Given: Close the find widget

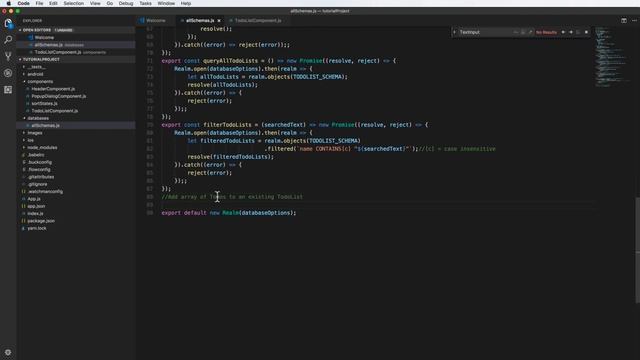Looking at the screenshot, I should [x=587, y=32].
